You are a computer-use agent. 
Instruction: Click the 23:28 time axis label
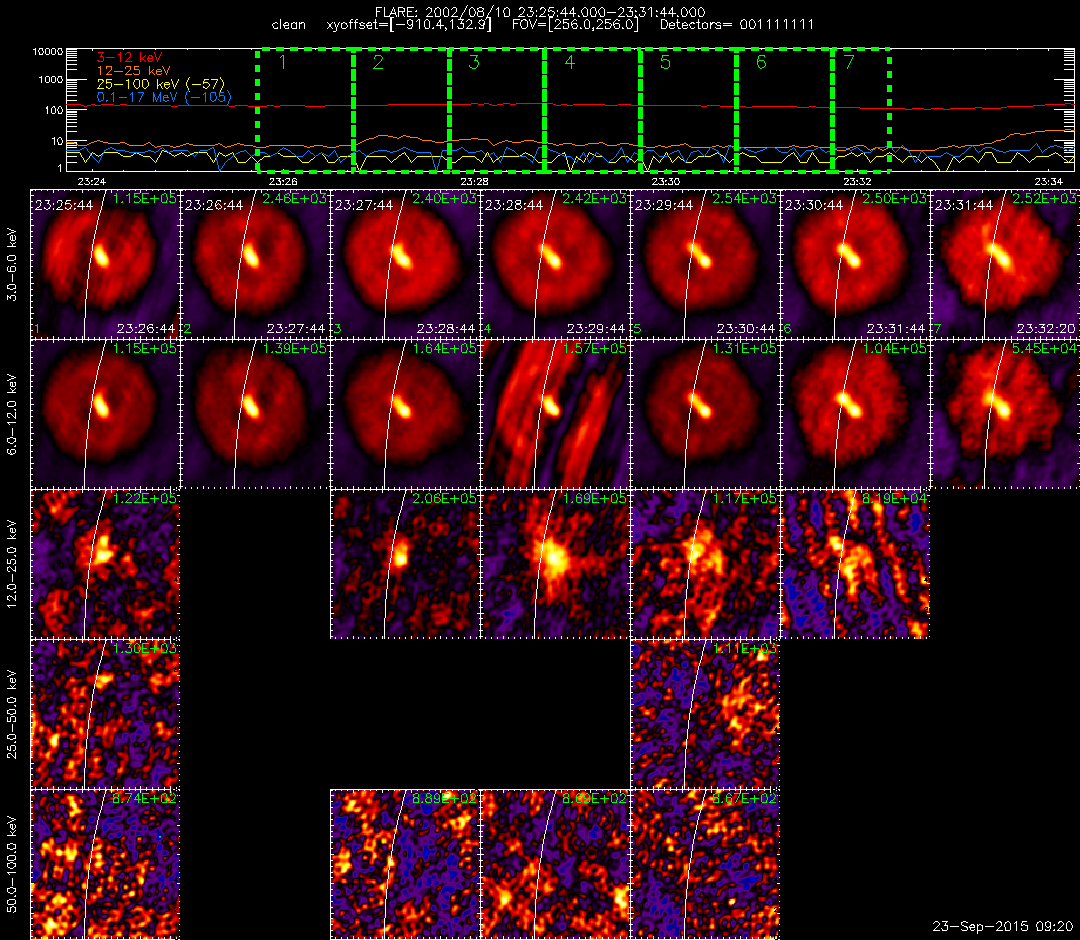[475, 181]
